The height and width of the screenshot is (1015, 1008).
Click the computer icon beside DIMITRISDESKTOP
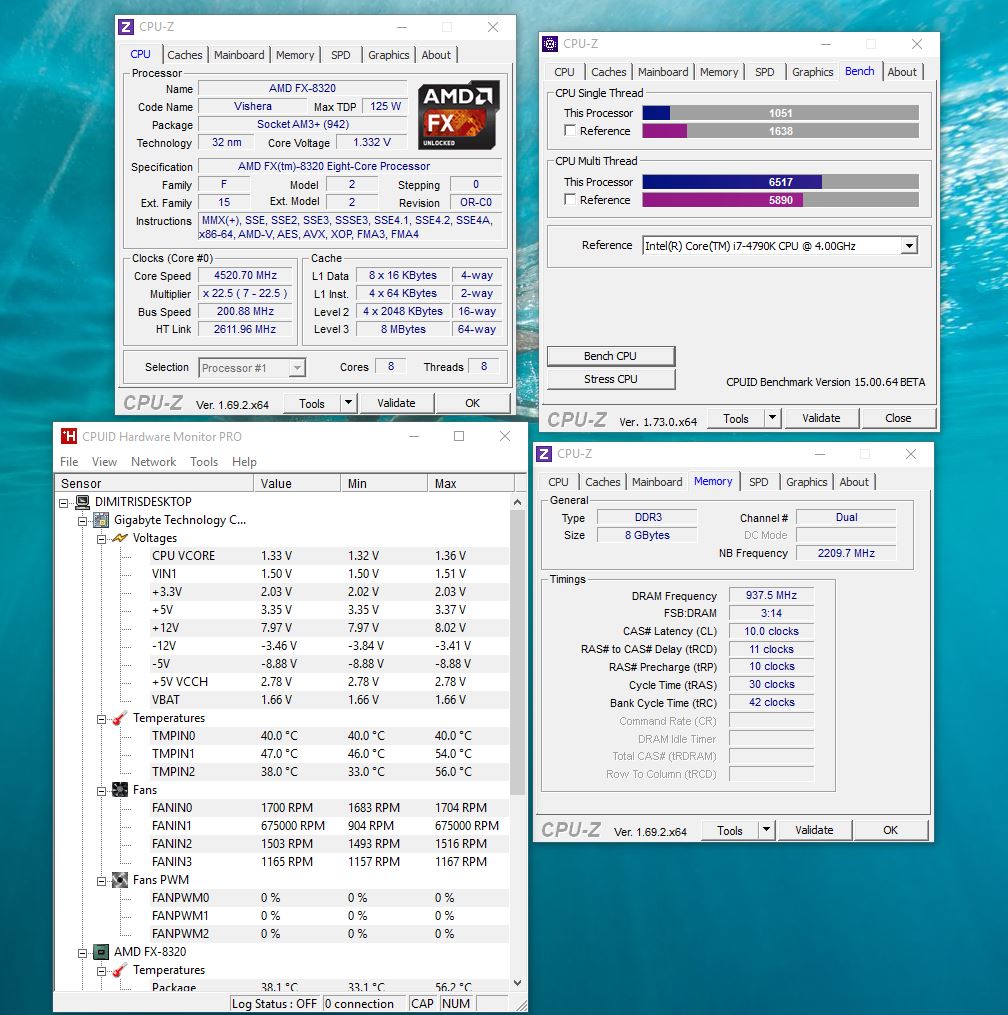82,502
